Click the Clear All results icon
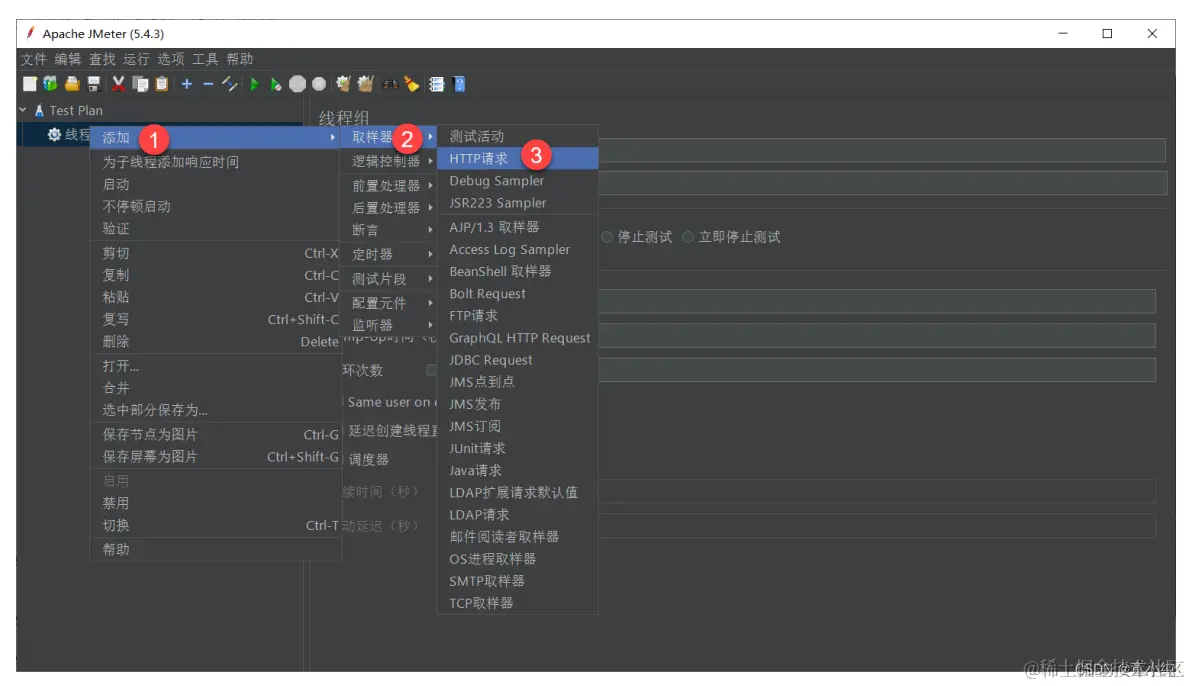 tap(365, 84)
